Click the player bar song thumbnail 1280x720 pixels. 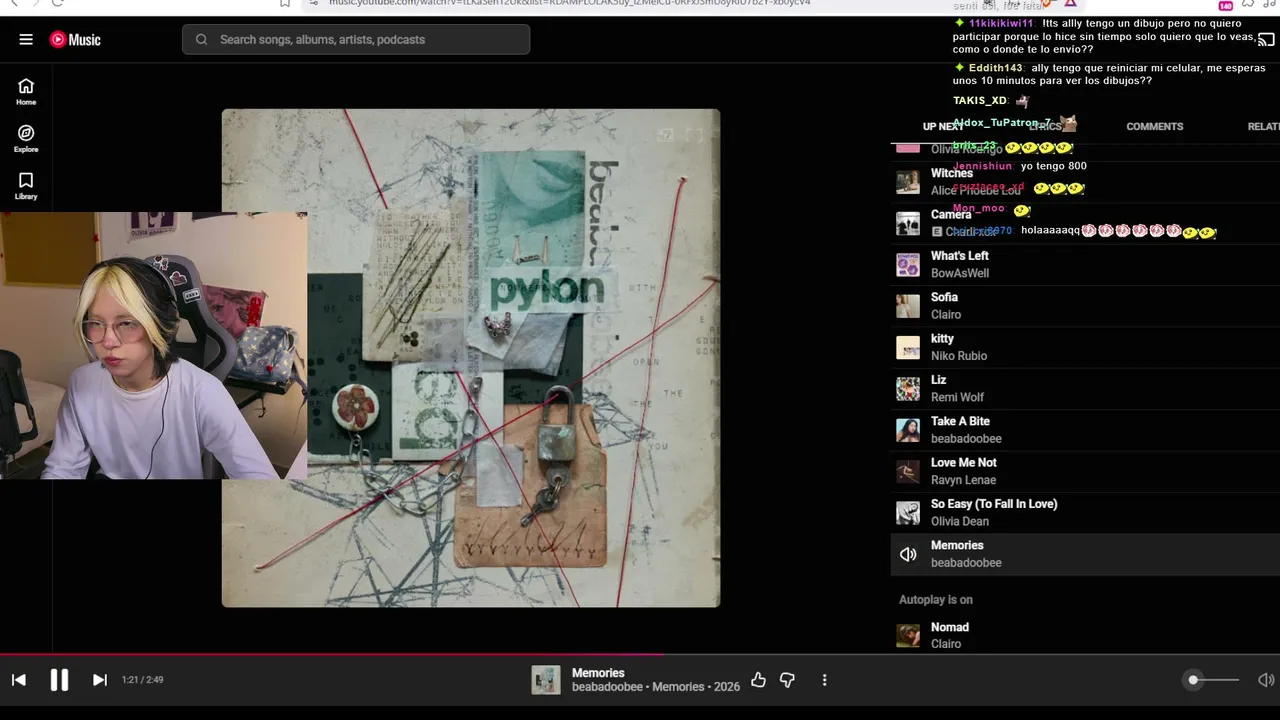click(546, 680)
